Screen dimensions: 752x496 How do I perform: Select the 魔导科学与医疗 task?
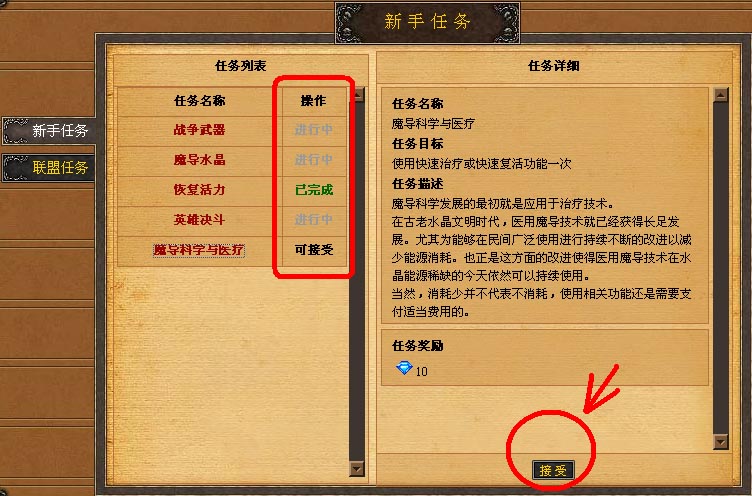click(x=199, y=250)
